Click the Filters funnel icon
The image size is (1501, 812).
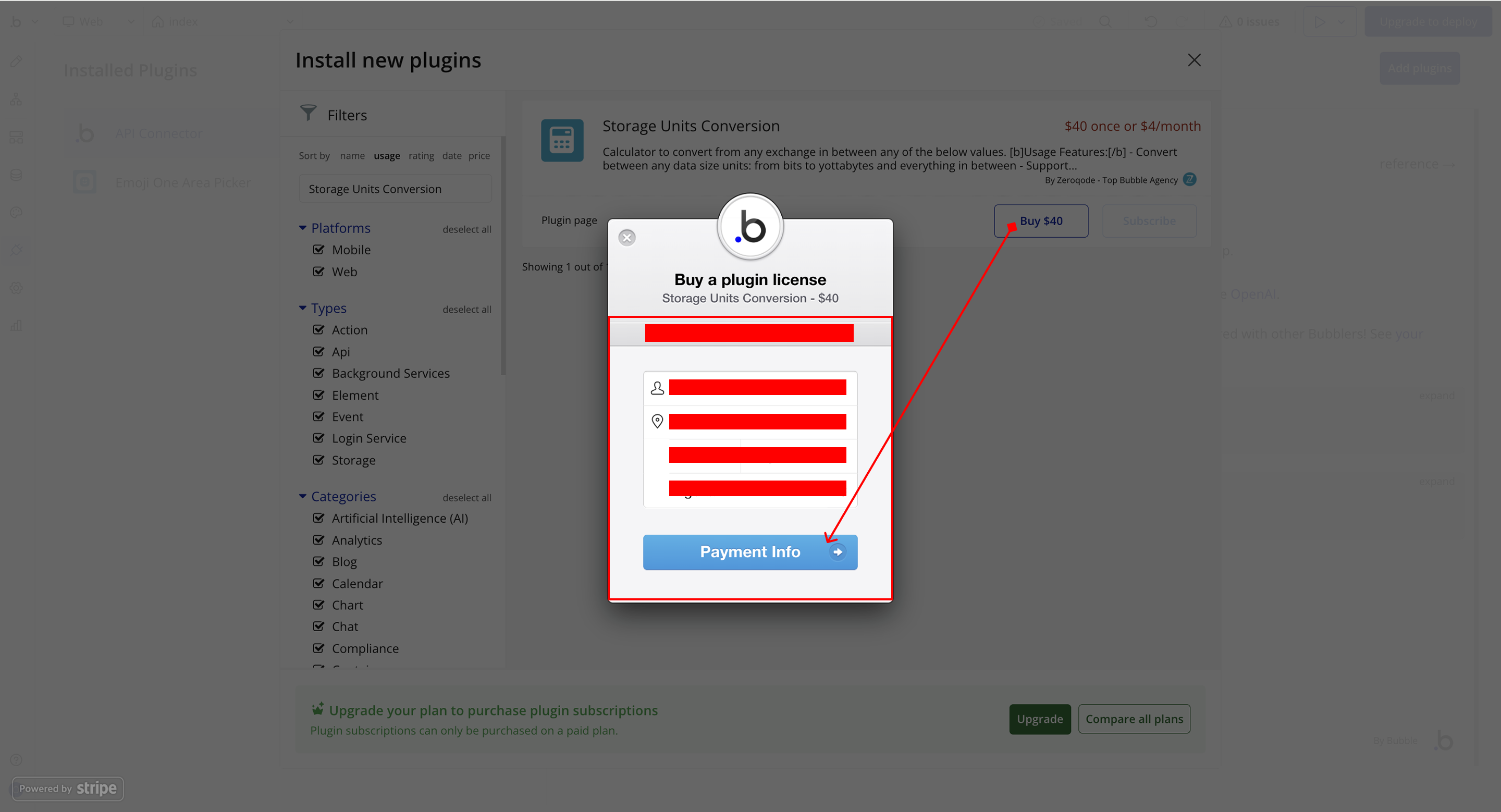click(307, 113)
